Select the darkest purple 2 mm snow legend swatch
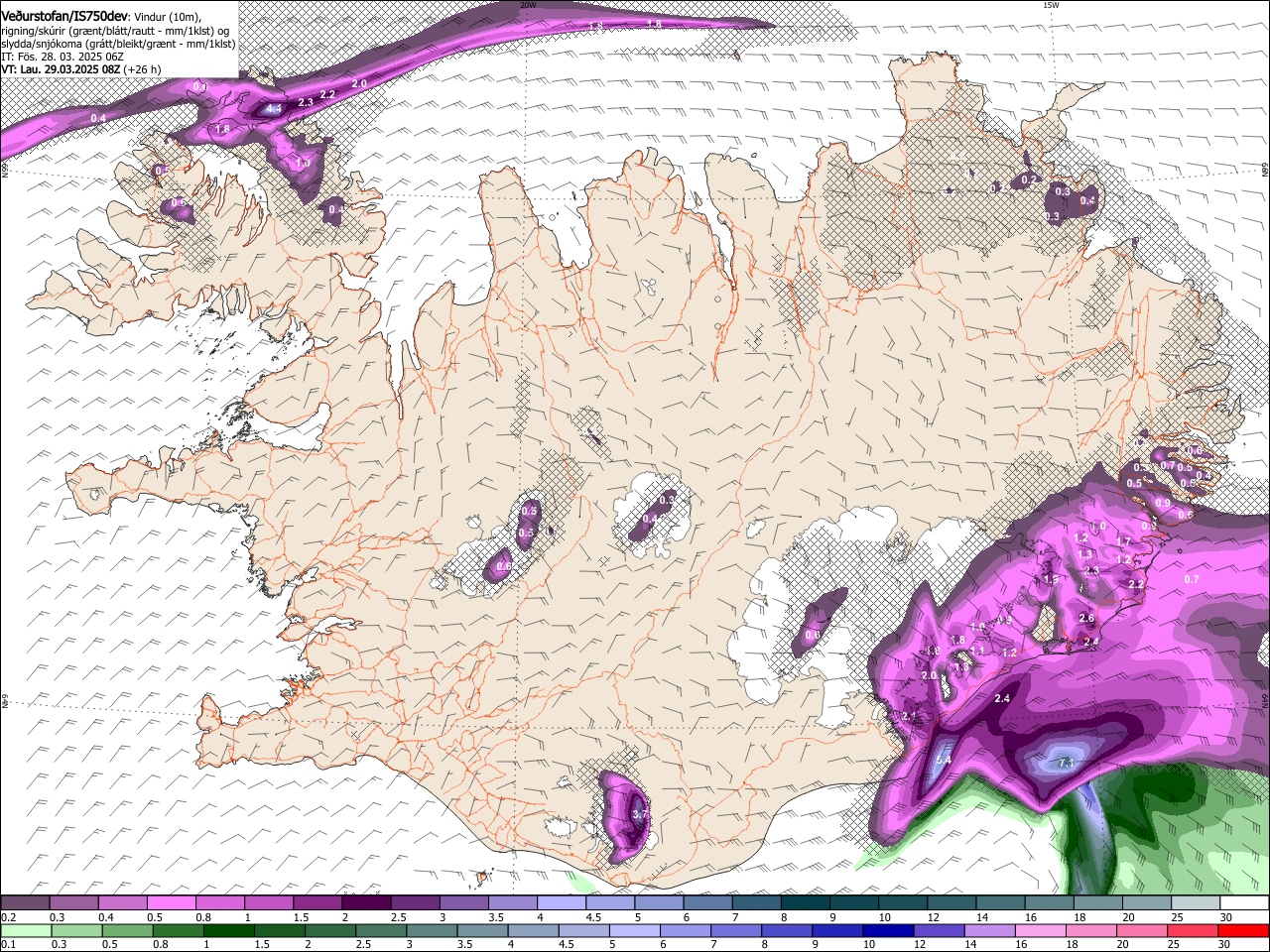1270x952 pixels. coord(366,902)
